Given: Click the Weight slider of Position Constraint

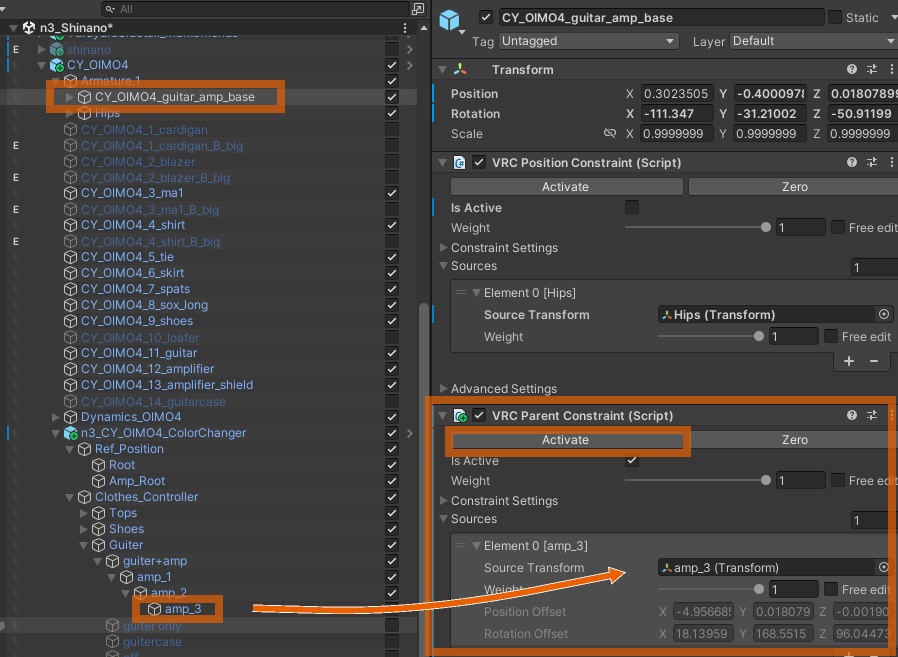Looking at the screenshot, I should tap(698, 227).
